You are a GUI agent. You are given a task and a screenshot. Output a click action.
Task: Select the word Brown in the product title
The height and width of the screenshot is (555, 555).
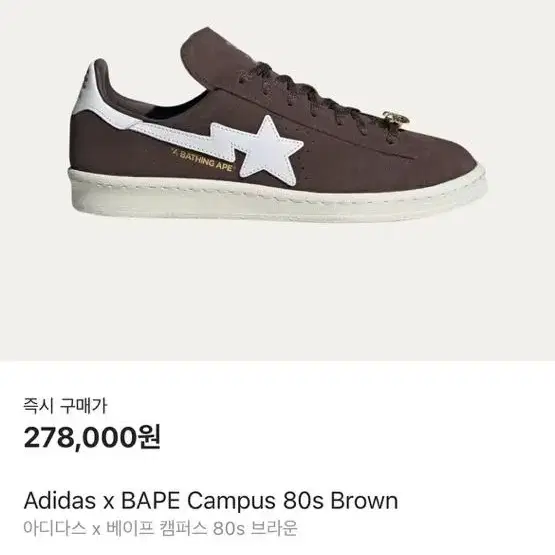pos(364,501)
